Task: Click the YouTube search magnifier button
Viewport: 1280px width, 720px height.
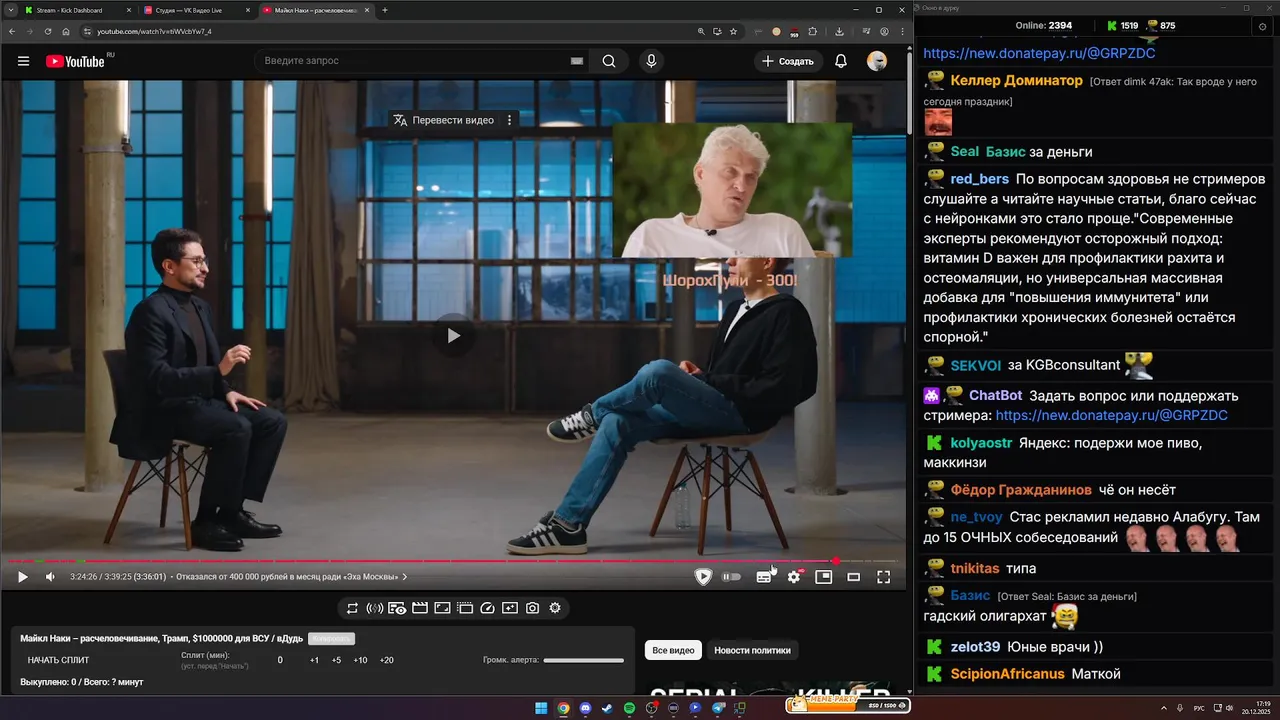Action: click(x=609, y=61)
